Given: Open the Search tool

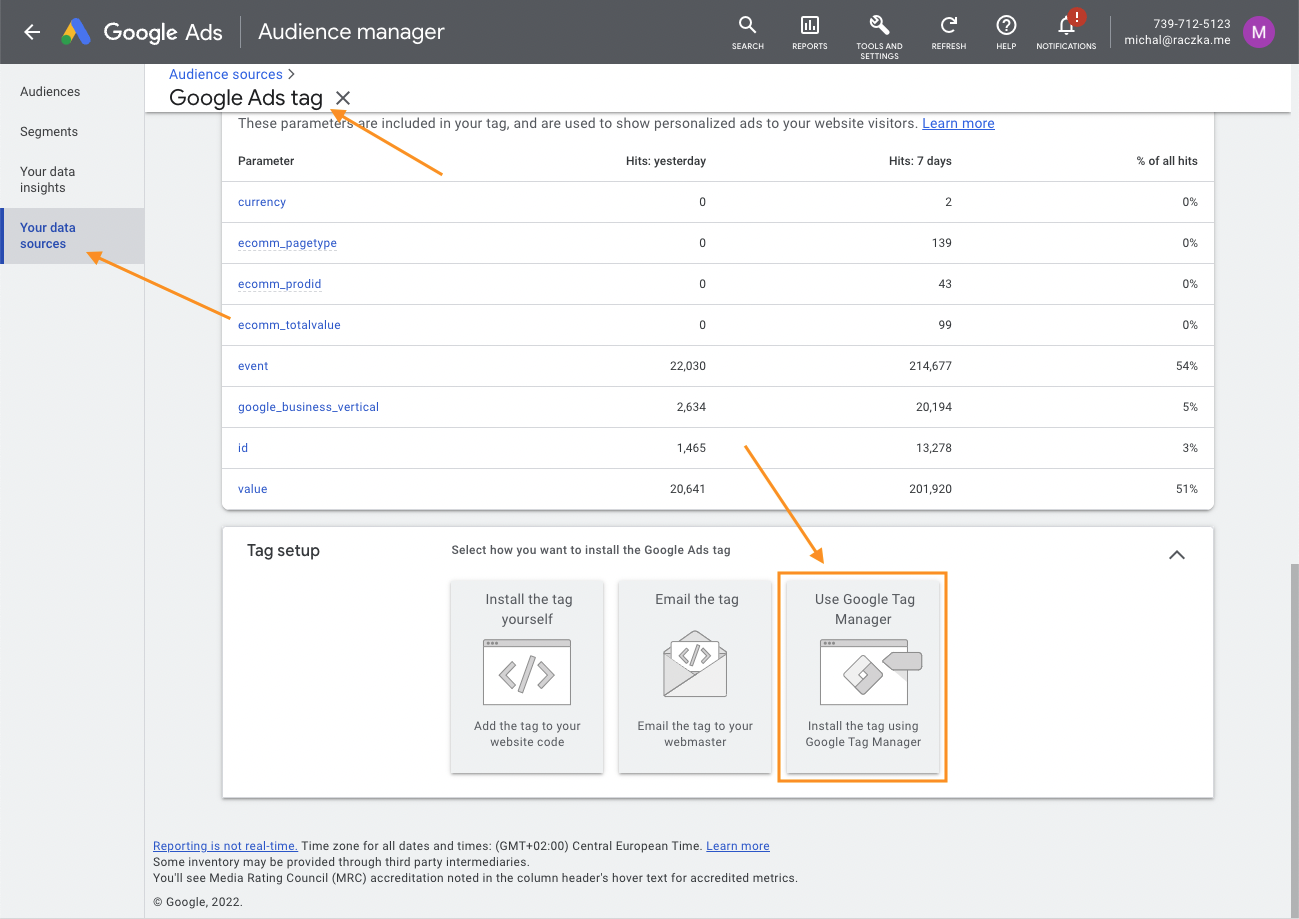Looking at the screenshot, I should pyautogui.click(x=747, y=32).
